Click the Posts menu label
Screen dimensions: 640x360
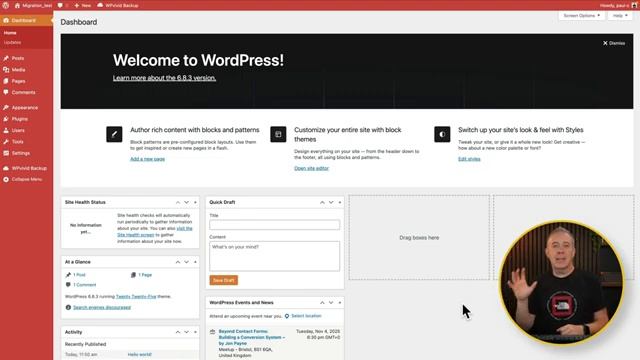point(18,58)
